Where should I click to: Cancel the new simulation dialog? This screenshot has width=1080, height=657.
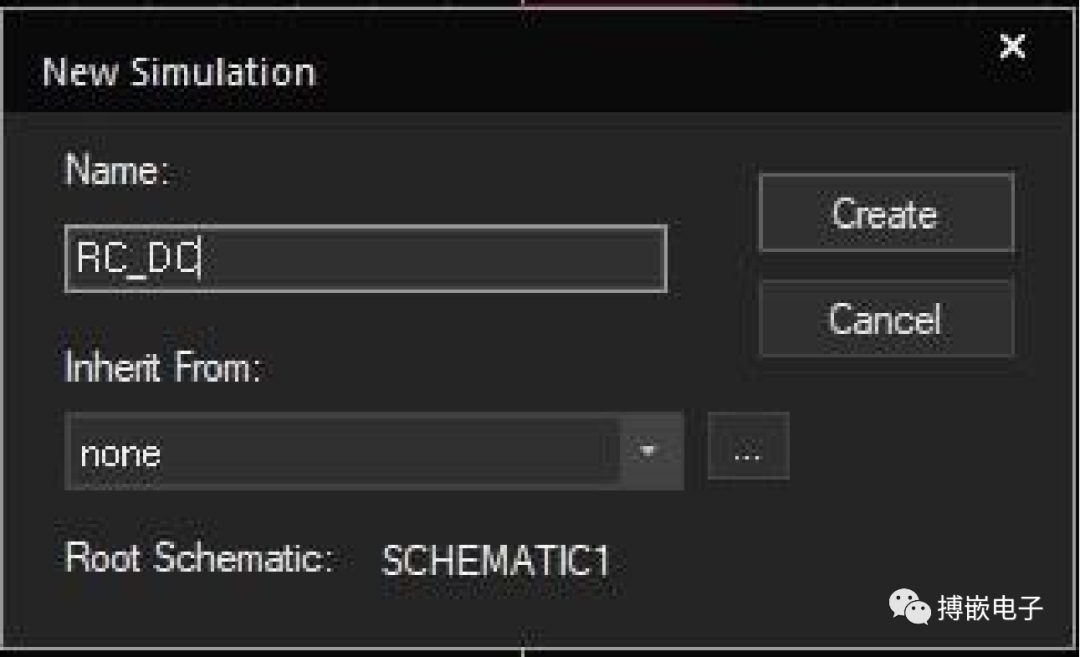tap(886, 319)
